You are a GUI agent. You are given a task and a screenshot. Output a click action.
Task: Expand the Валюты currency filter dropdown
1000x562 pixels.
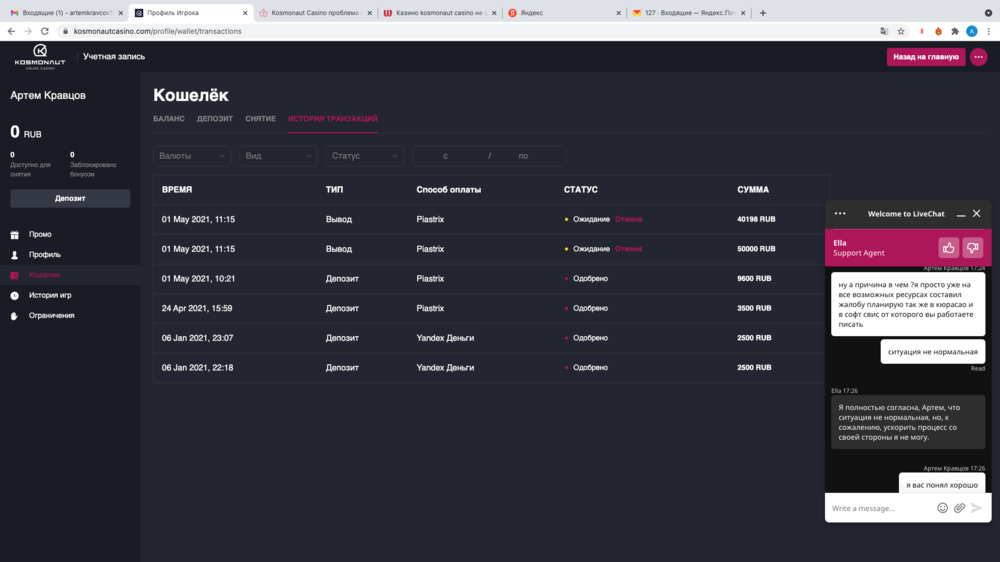point(193,156)
